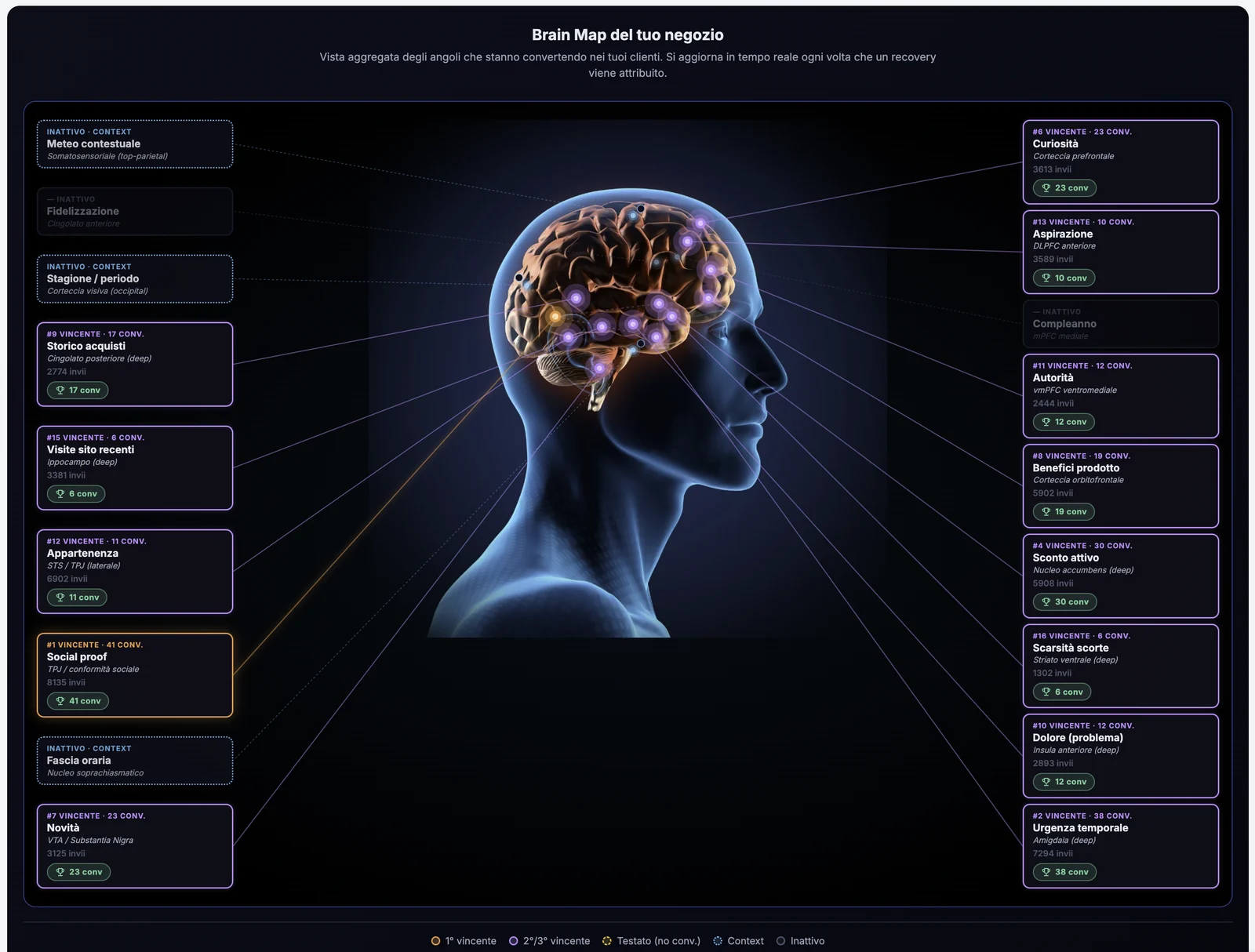The height and width of the screenshot is (952, 1255).
Task: Open the Meteo contestuale inactive card
Action: pyautogui.click(x=135, y=144)
